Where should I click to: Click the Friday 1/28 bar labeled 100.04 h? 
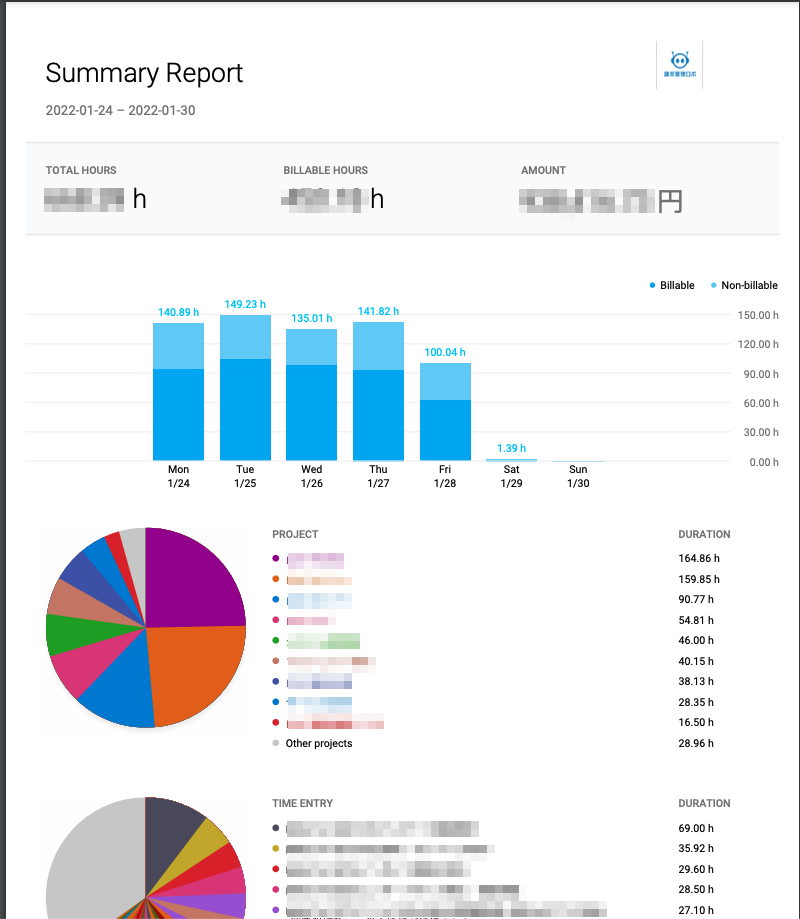pos(445,411)
